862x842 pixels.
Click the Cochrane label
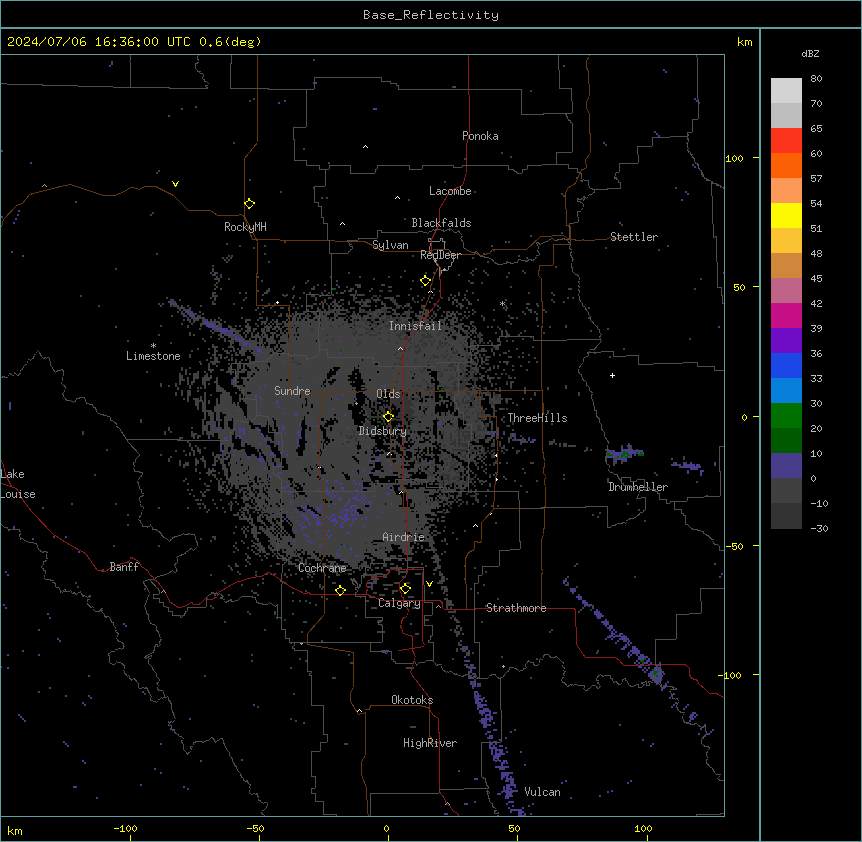point(322,568)
